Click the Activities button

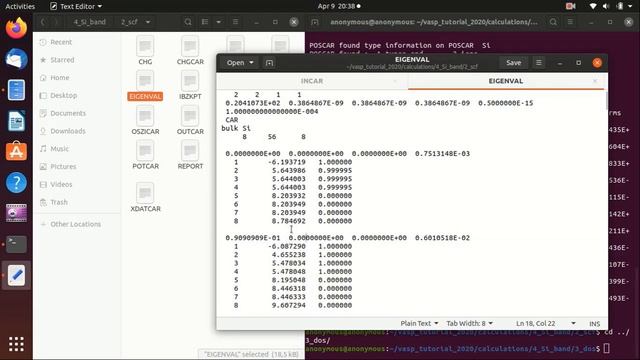click(x=20, y=6)
